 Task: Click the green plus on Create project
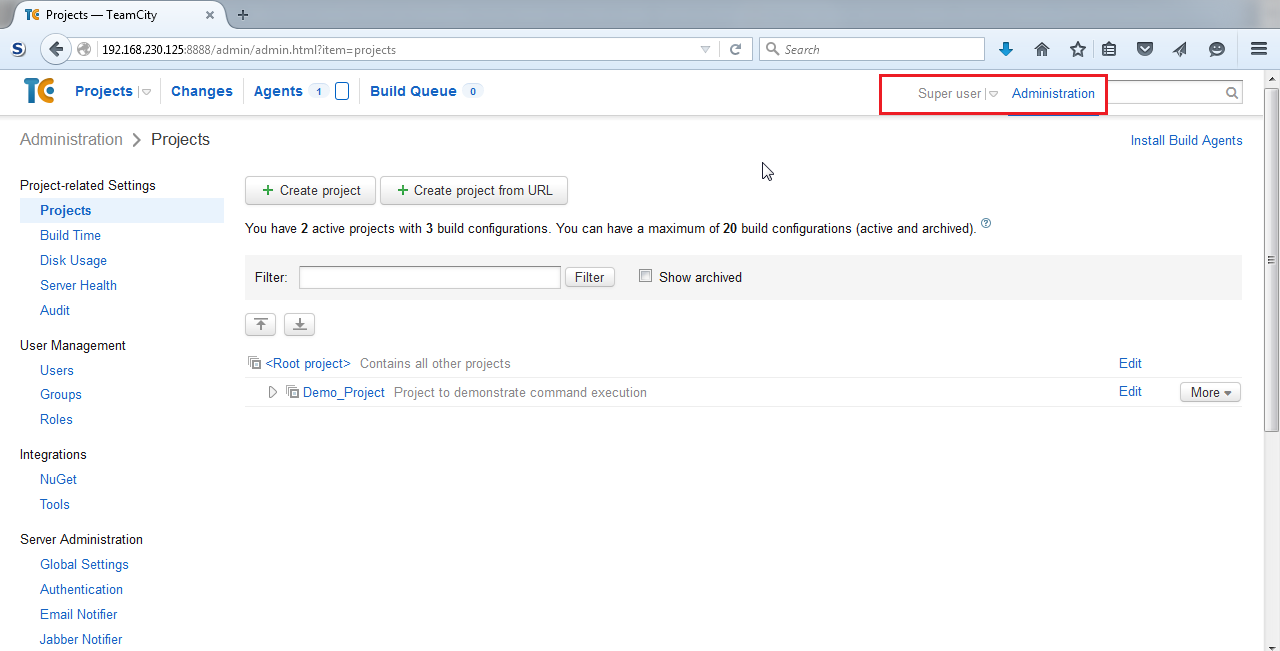(x=267, y=190)
